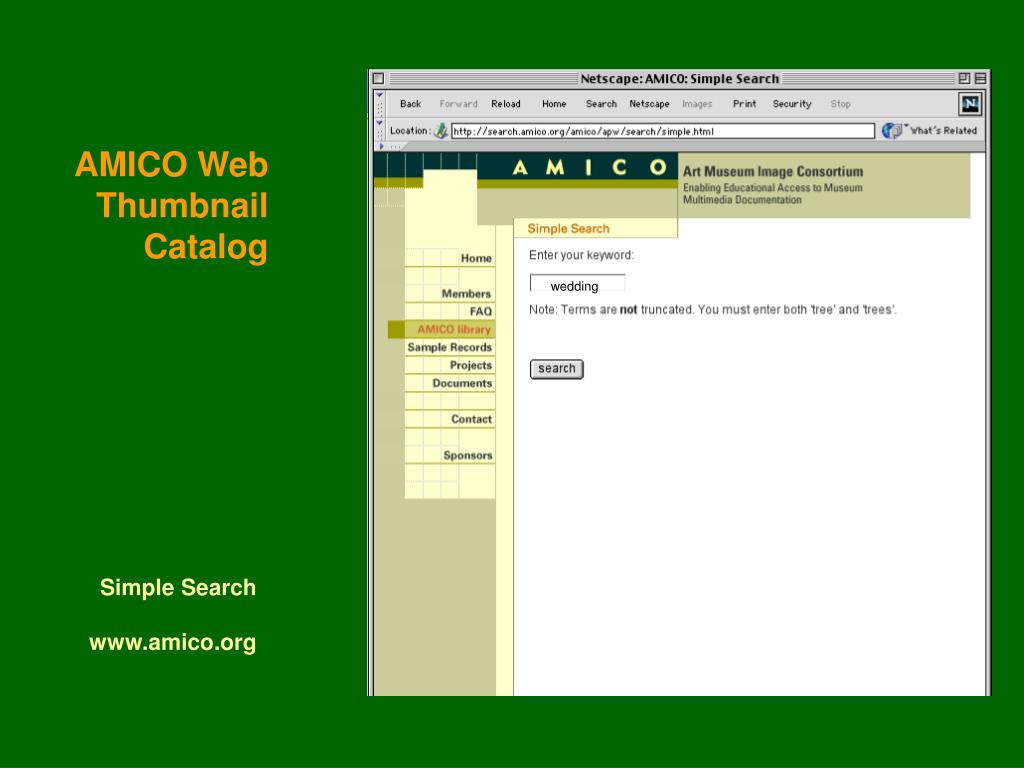Viewport: 1024px width, 768px height.
Task: Click the AMICO logo banner
Action: click(x=589, y=168)
